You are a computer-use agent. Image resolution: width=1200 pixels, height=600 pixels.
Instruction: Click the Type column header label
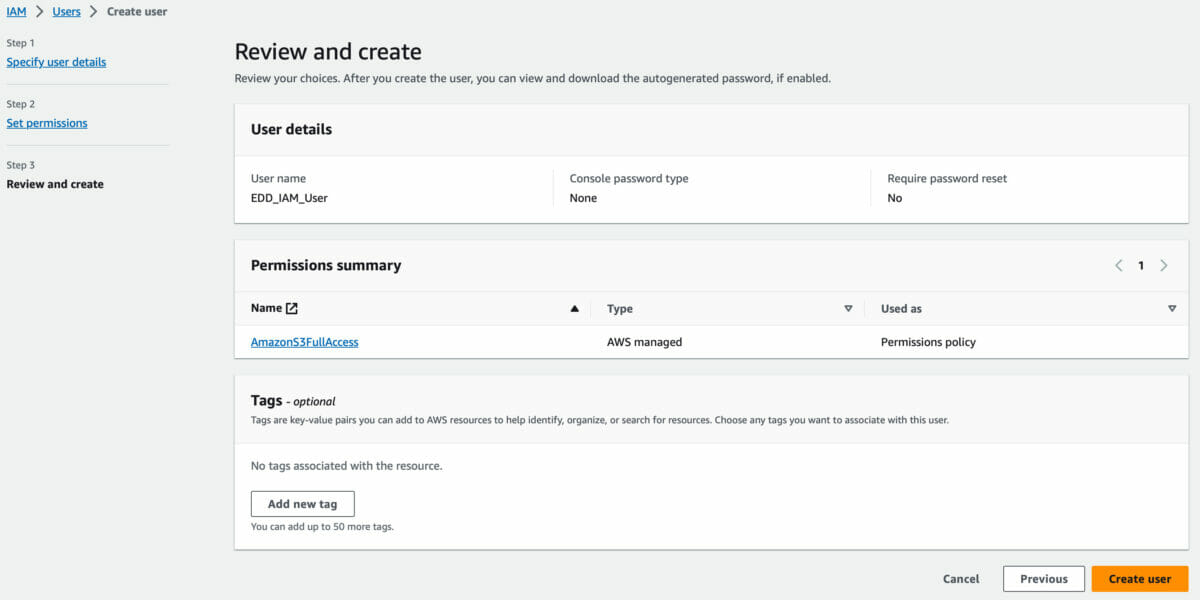[x=620, y=309]
